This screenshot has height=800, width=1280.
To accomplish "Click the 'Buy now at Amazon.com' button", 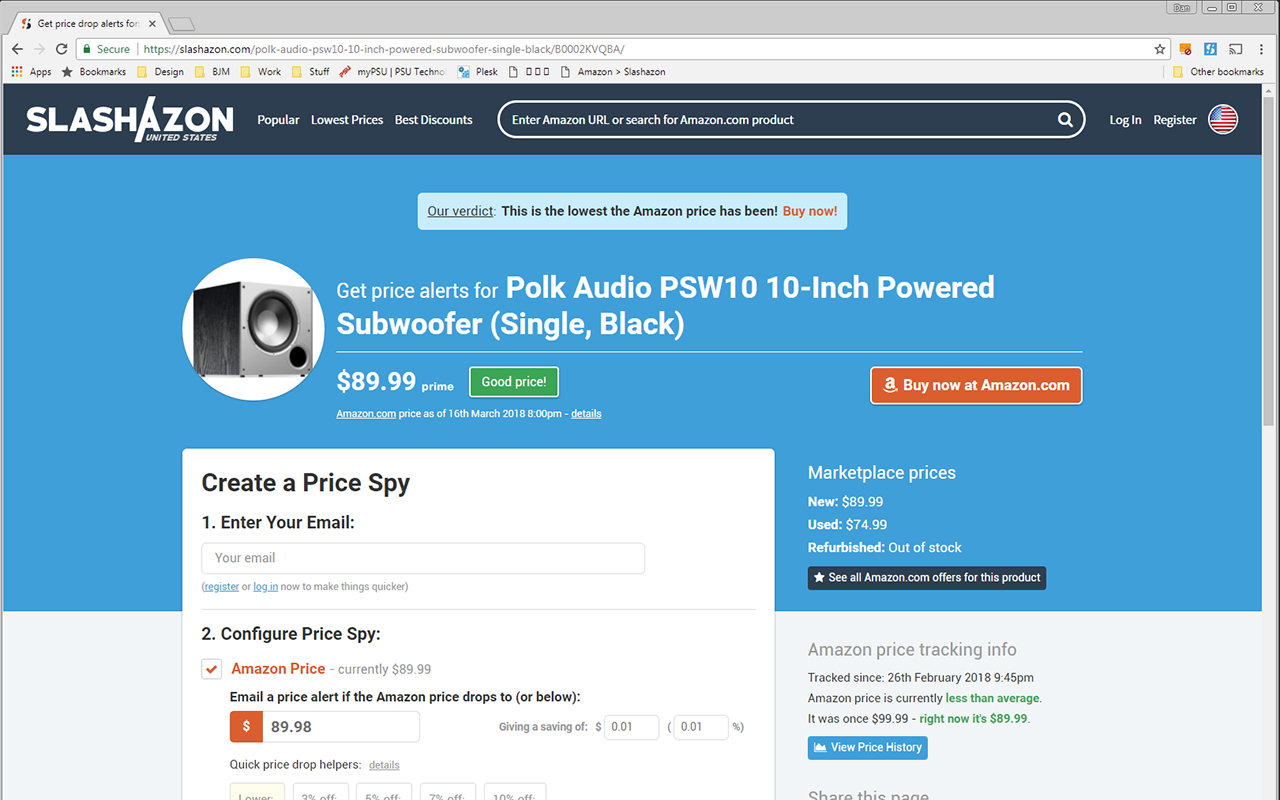I will click(x=976, y=385).
